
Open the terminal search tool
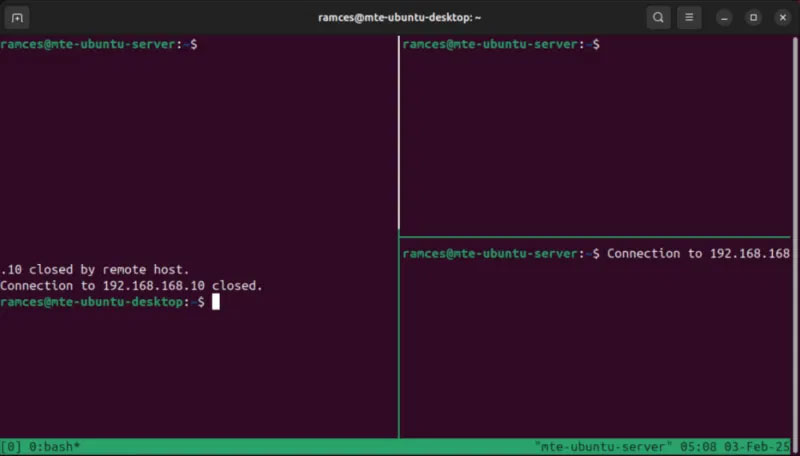pos(658,18)
